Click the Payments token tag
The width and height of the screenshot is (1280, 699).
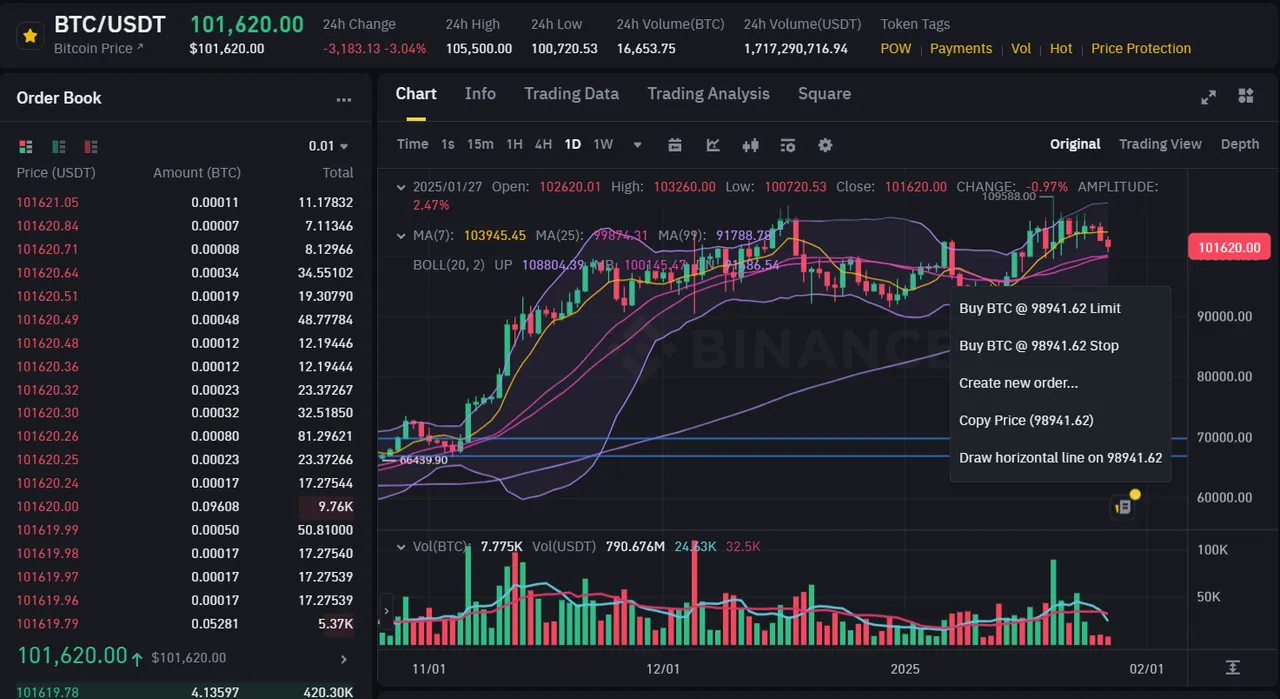961,48
